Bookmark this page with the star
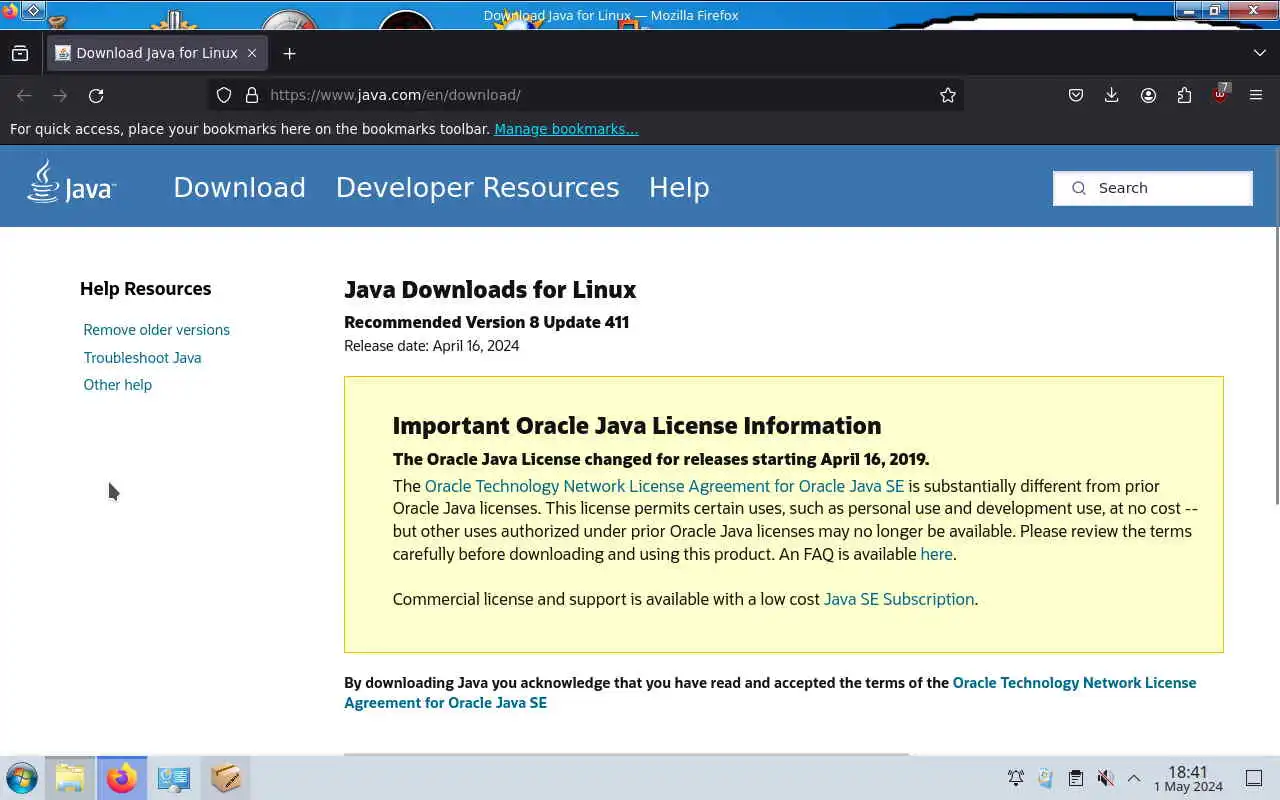This screenshot has height=800, width=1280. 947,95
